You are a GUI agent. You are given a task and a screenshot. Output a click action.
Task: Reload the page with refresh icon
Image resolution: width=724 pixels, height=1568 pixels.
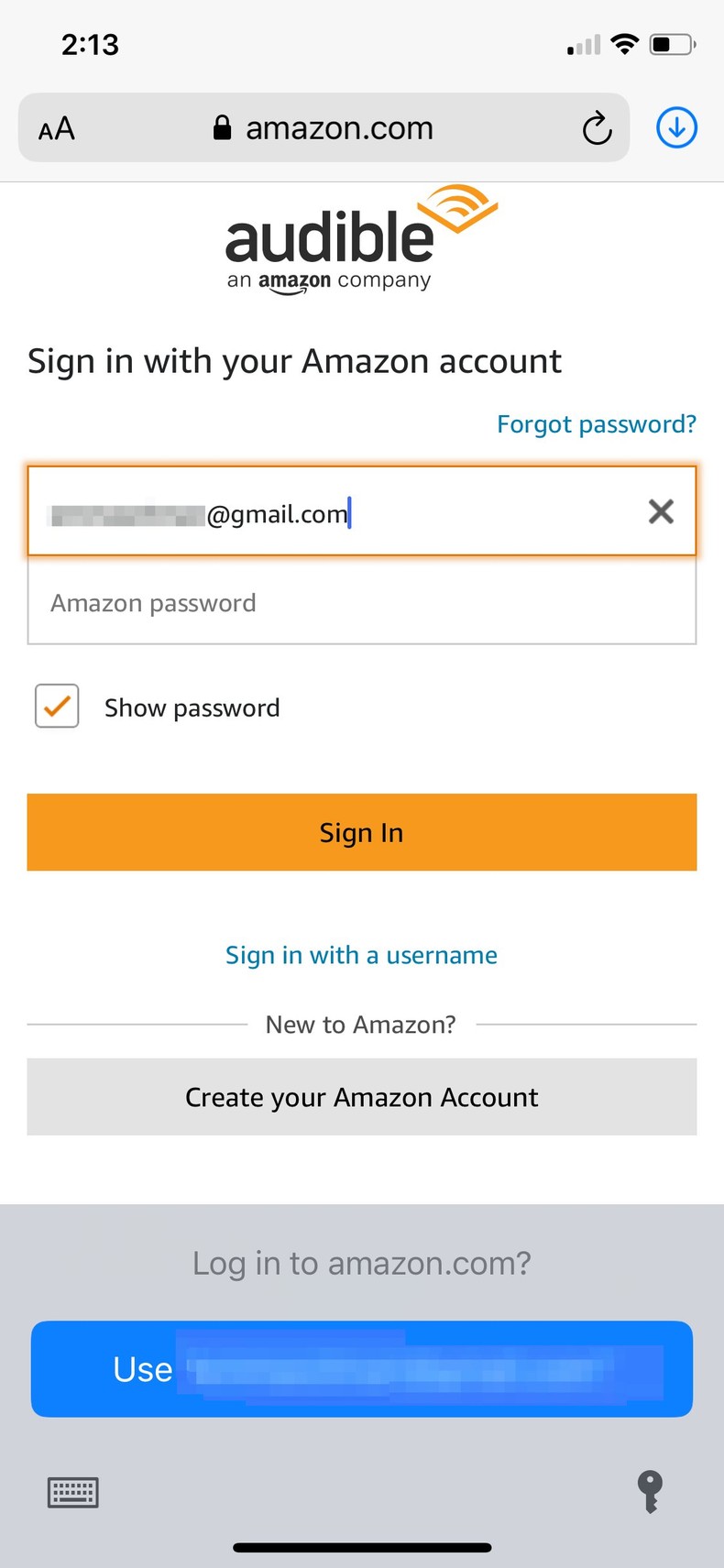coord(597,128)
